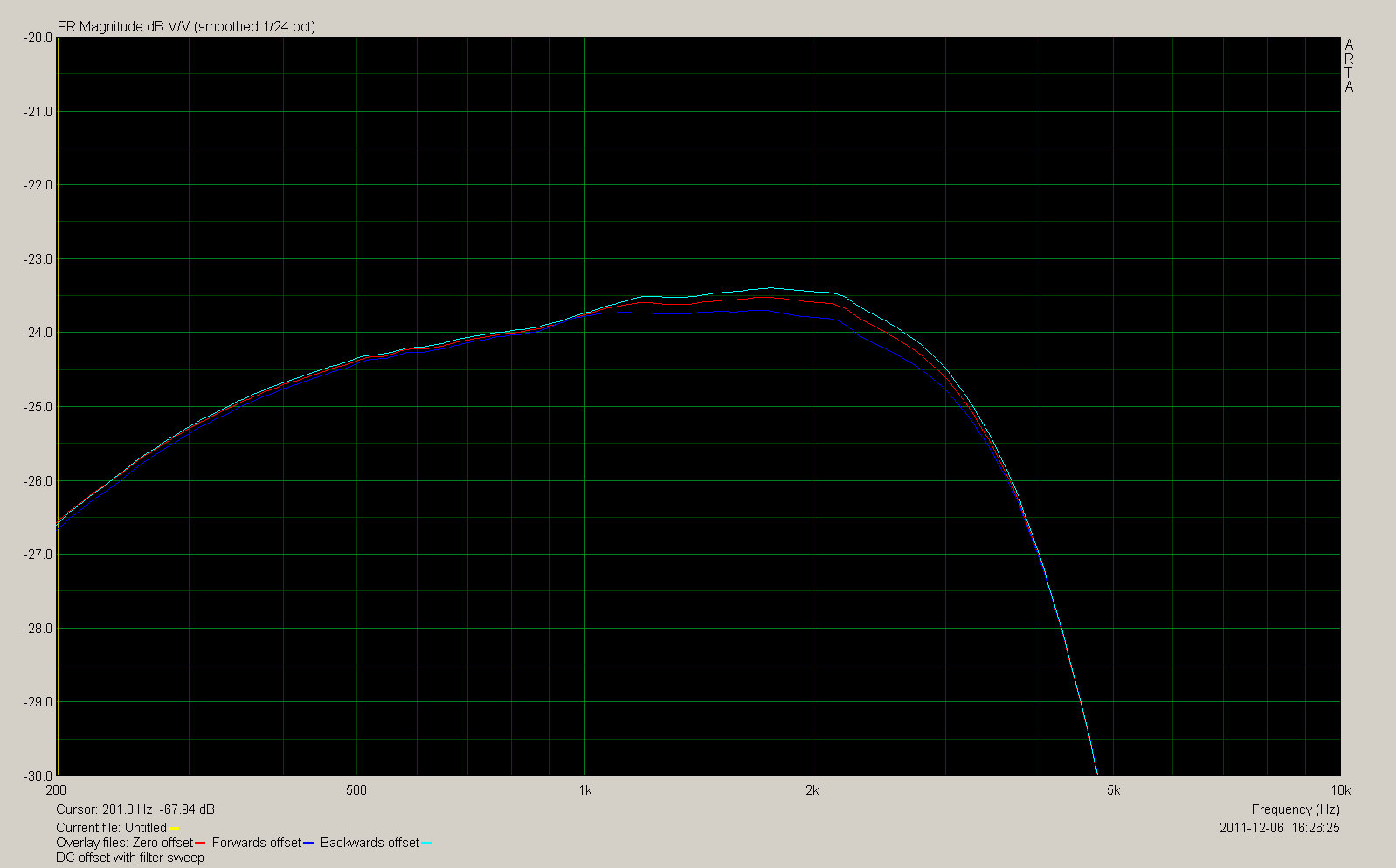
Task: Click the 'Current file: Untitled' label
Action: tap(111, 828)
